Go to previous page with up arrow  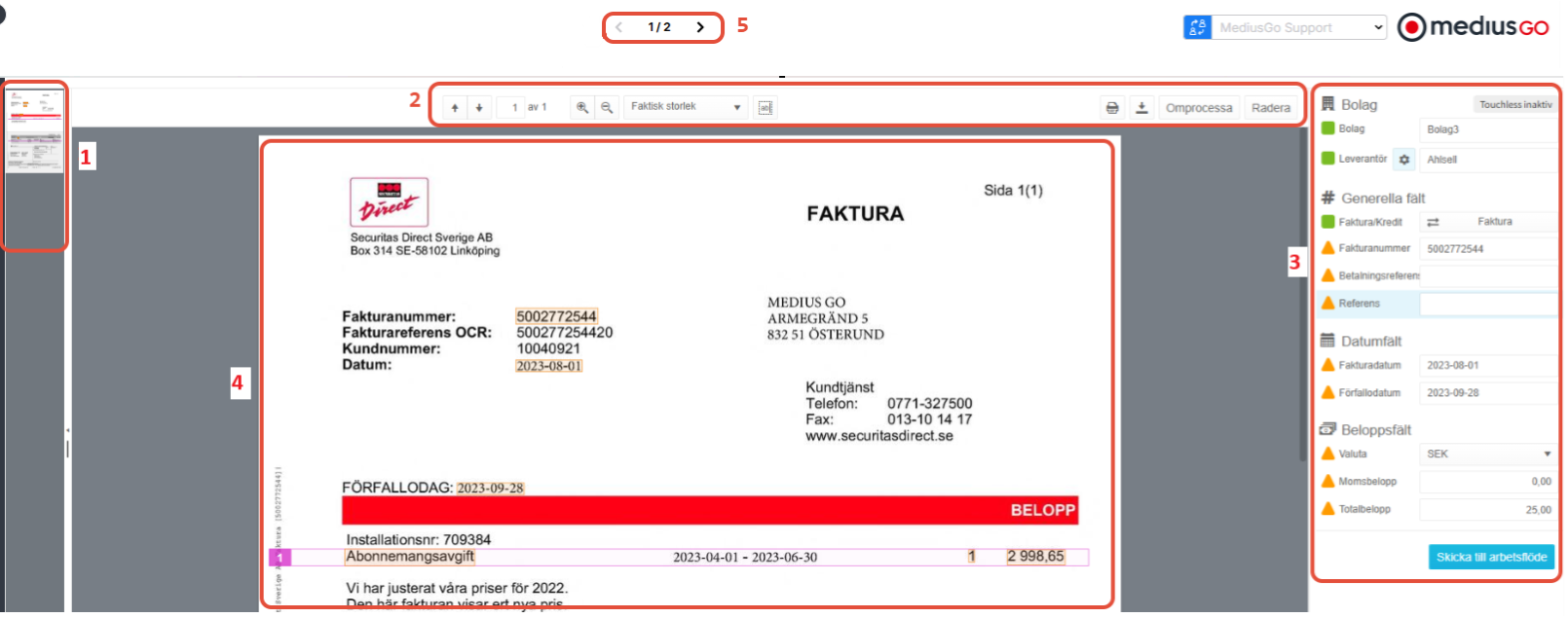(455, 108)
